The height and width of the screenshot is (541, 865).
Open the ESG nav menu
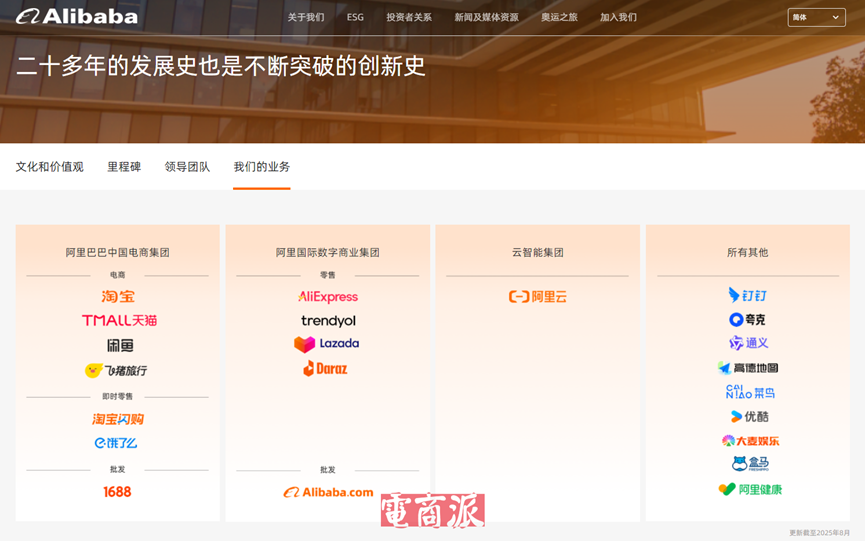[355, 17]
